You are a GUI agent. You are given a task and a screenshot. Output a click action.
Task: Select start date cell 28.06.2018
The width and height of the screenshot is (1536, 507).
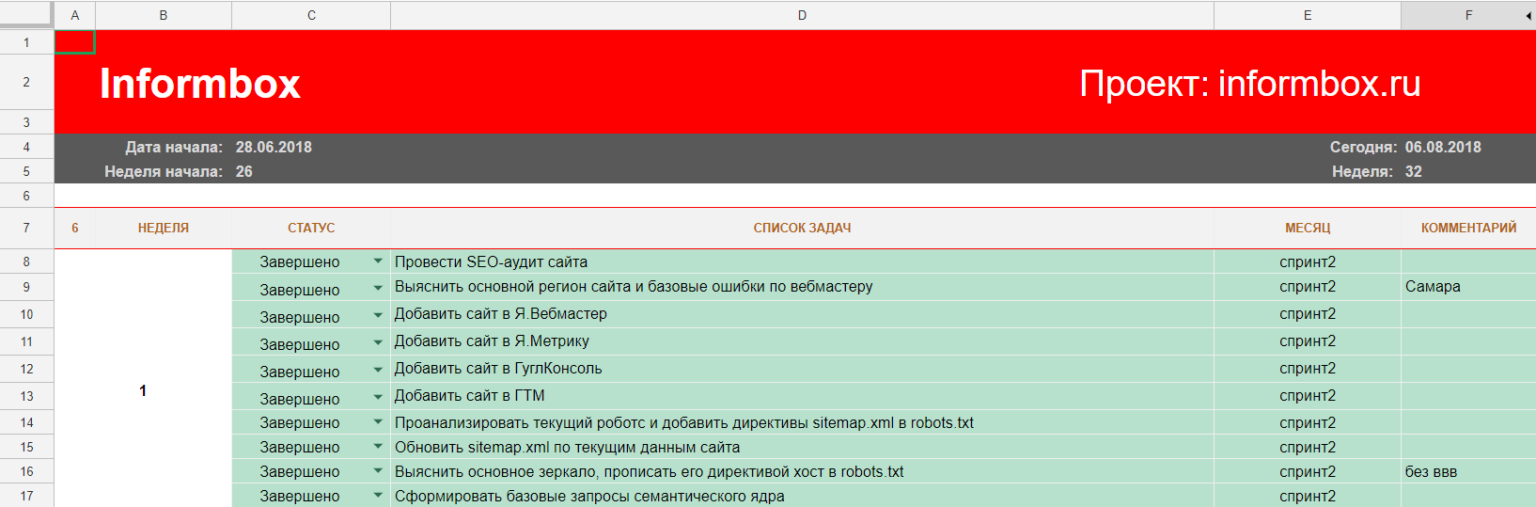click(x=274, y=147)
